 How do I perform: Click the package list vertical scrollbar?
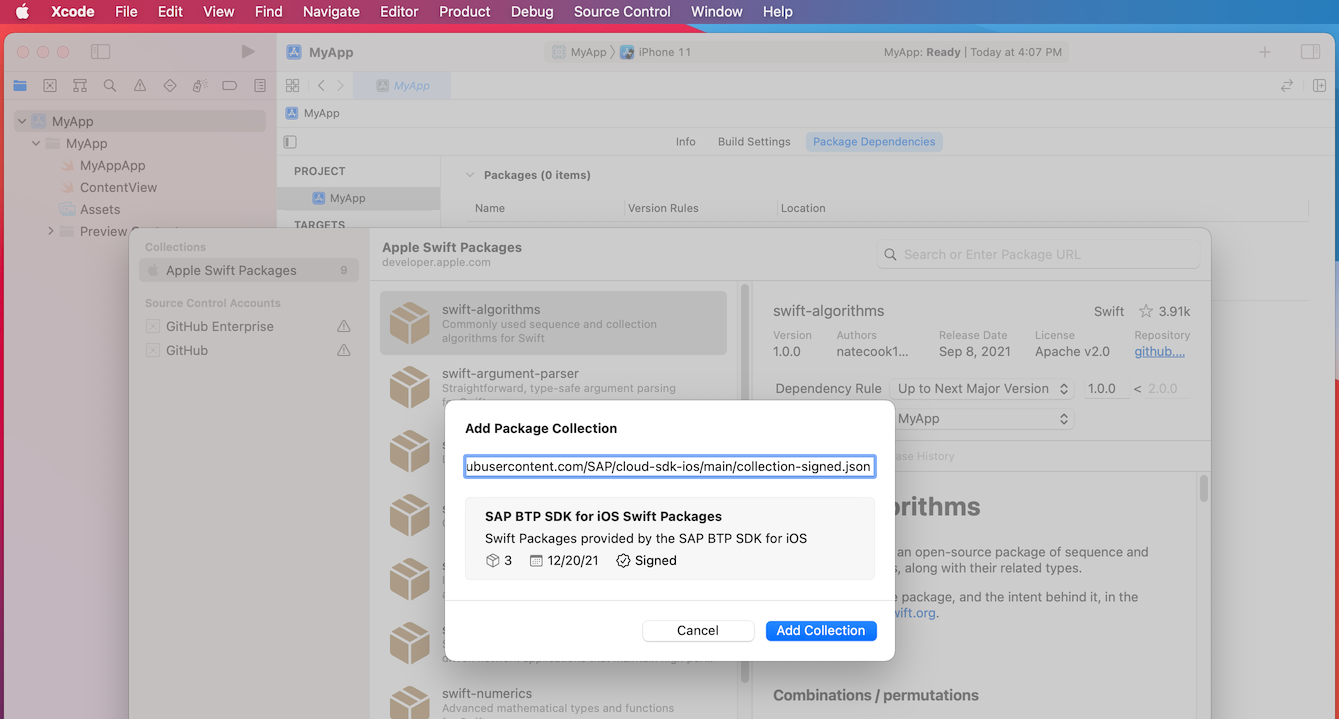coord(744,480)
